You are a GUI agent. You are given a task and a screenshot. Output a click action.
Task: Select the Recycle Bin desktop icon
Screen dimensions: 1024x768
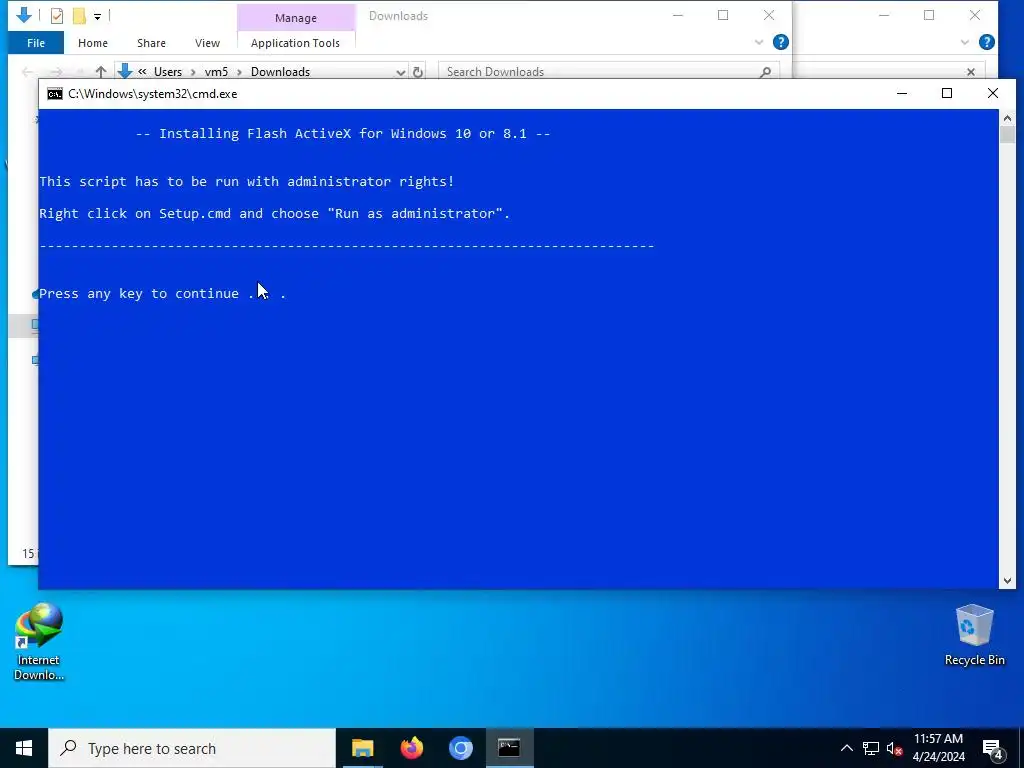click(974, 635)
